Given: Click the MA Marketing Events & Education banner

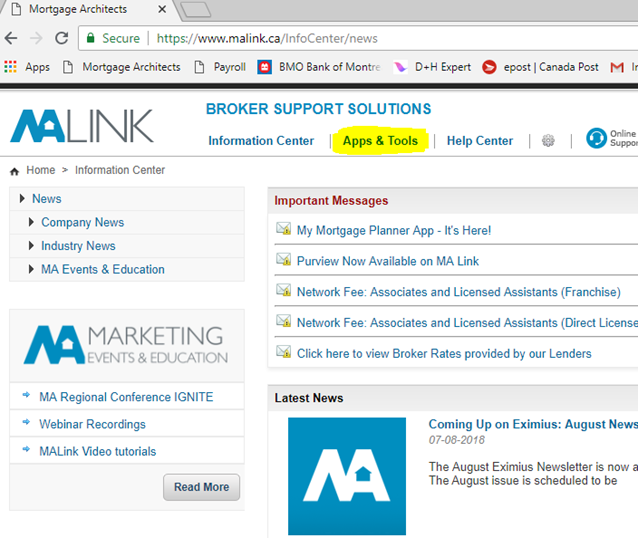Looking at the screenshot, I should pyautogui.click(x=127, y=345).
